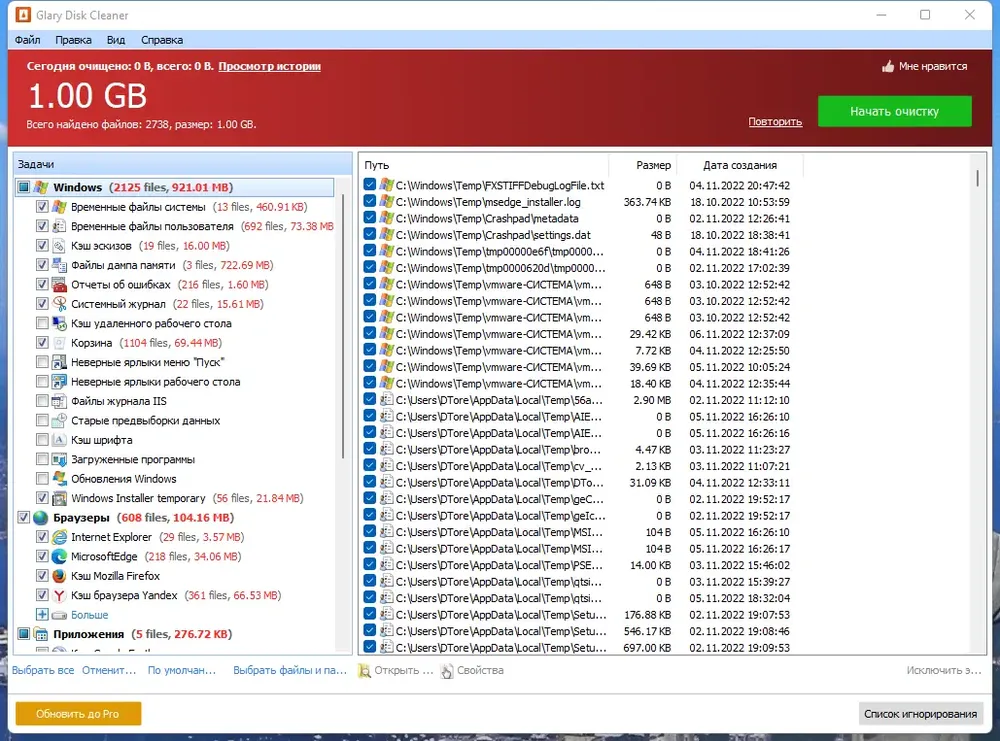The height and width of the screenshot is (741, 1000).
Task: Click the Отменит… link
Action: click(x=109, y=670)
